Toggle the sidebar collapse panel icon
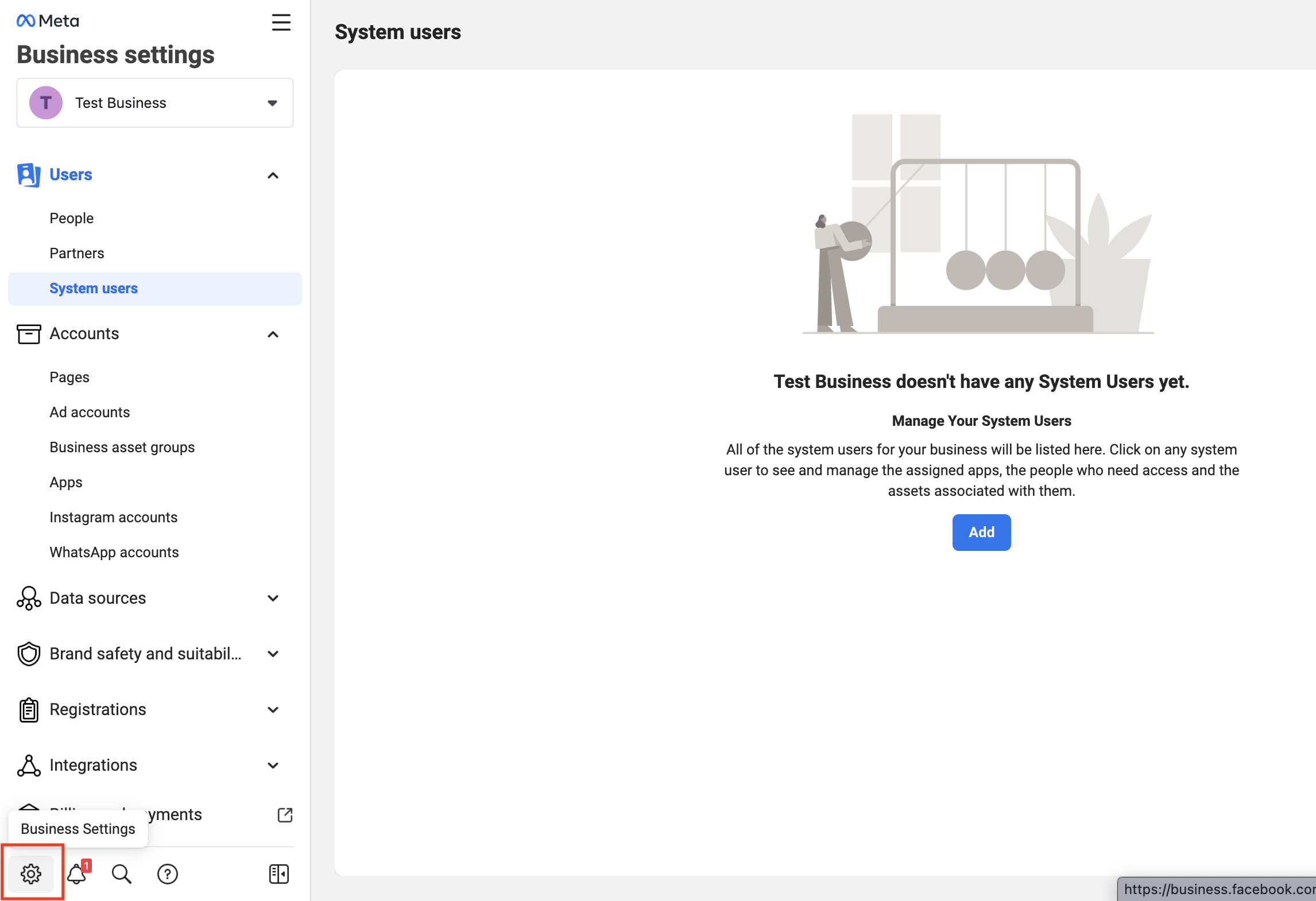 [x=279, y=873]
